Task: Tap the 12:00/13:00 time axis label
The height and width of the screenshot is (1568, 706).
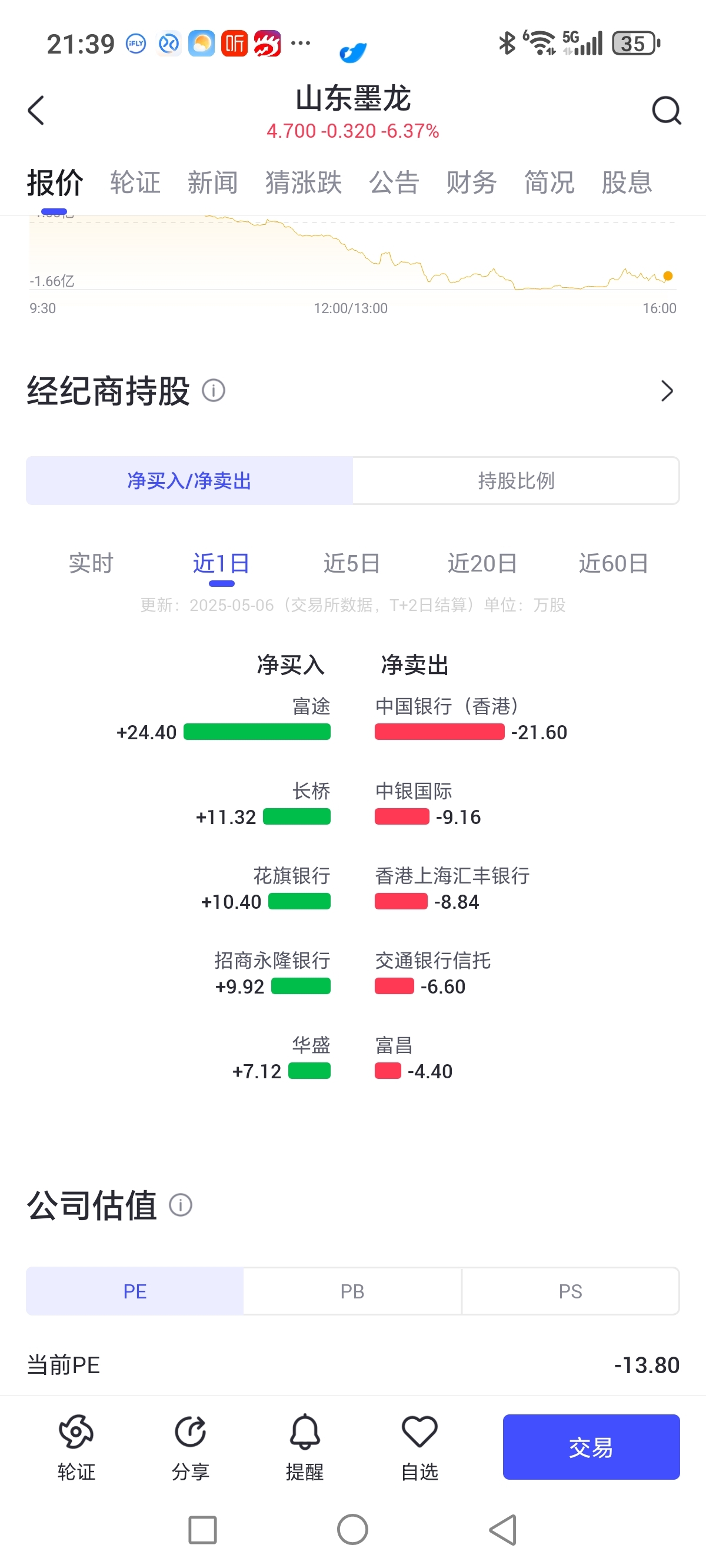Action: [351, 308]
